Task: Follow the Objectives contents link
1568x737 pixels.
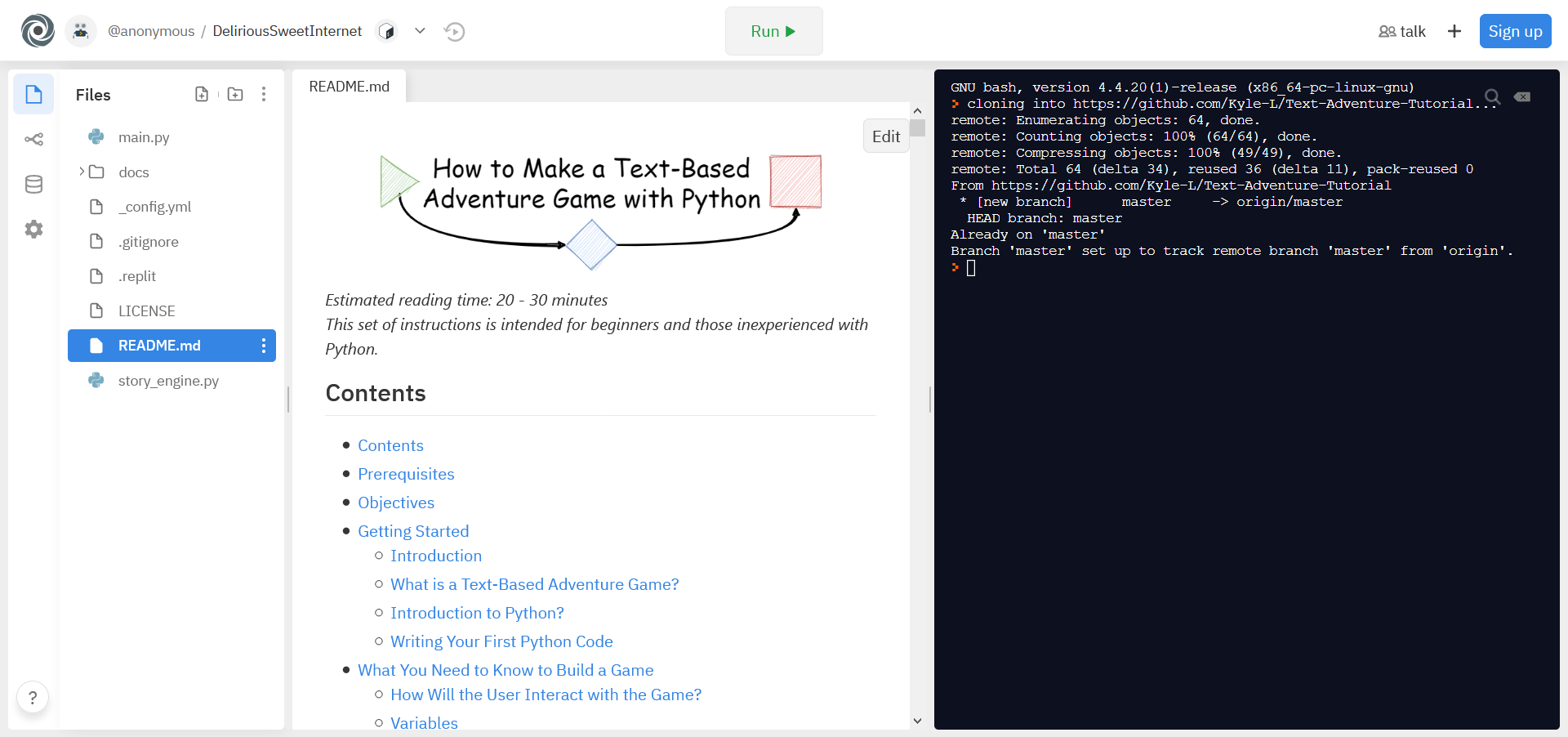Action: coord(396,502)
